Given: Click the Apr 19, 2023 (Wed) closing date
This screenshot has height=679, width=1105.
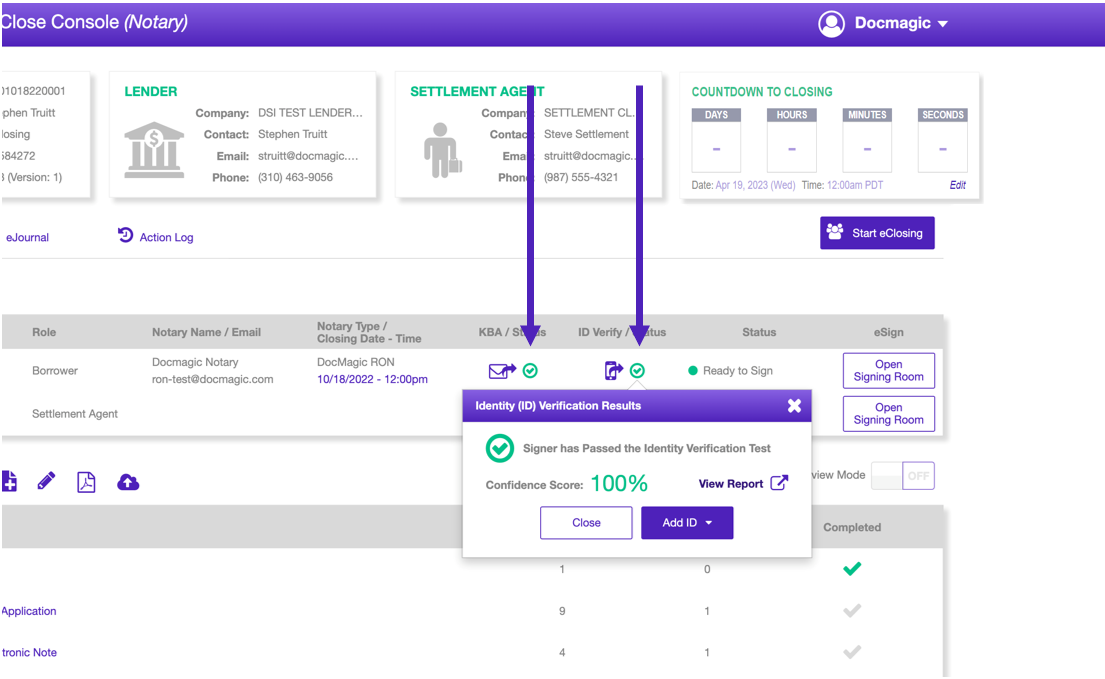Looking at the screenshot, I should 755,185.
